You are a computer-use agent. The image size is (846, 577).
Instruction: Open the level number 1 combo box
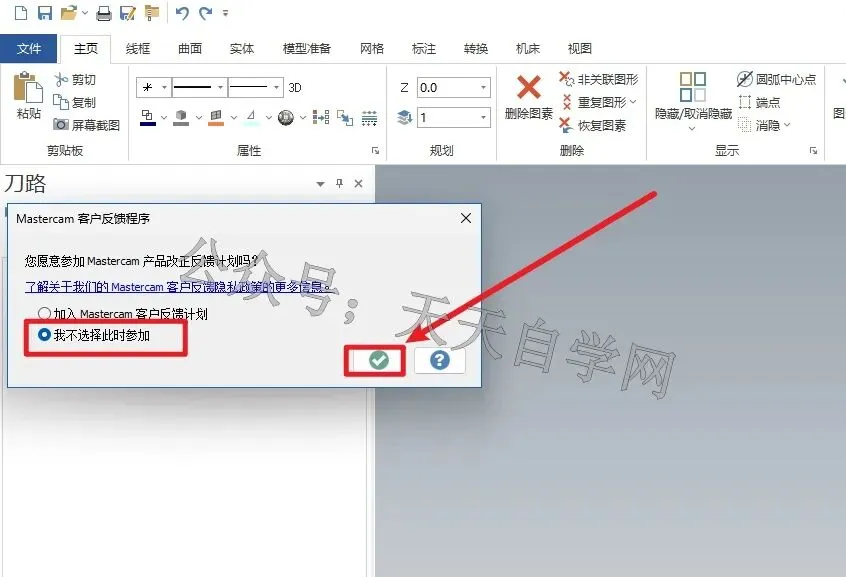pos(453,117)
